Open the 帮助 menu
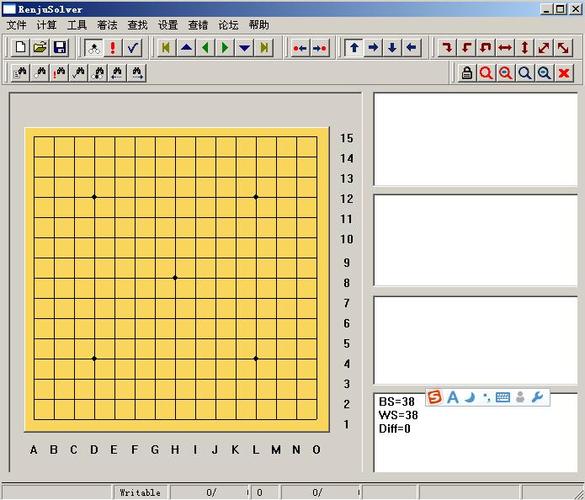Image resolution: width=585 pixels, height=500 pixels. [259, 25]
